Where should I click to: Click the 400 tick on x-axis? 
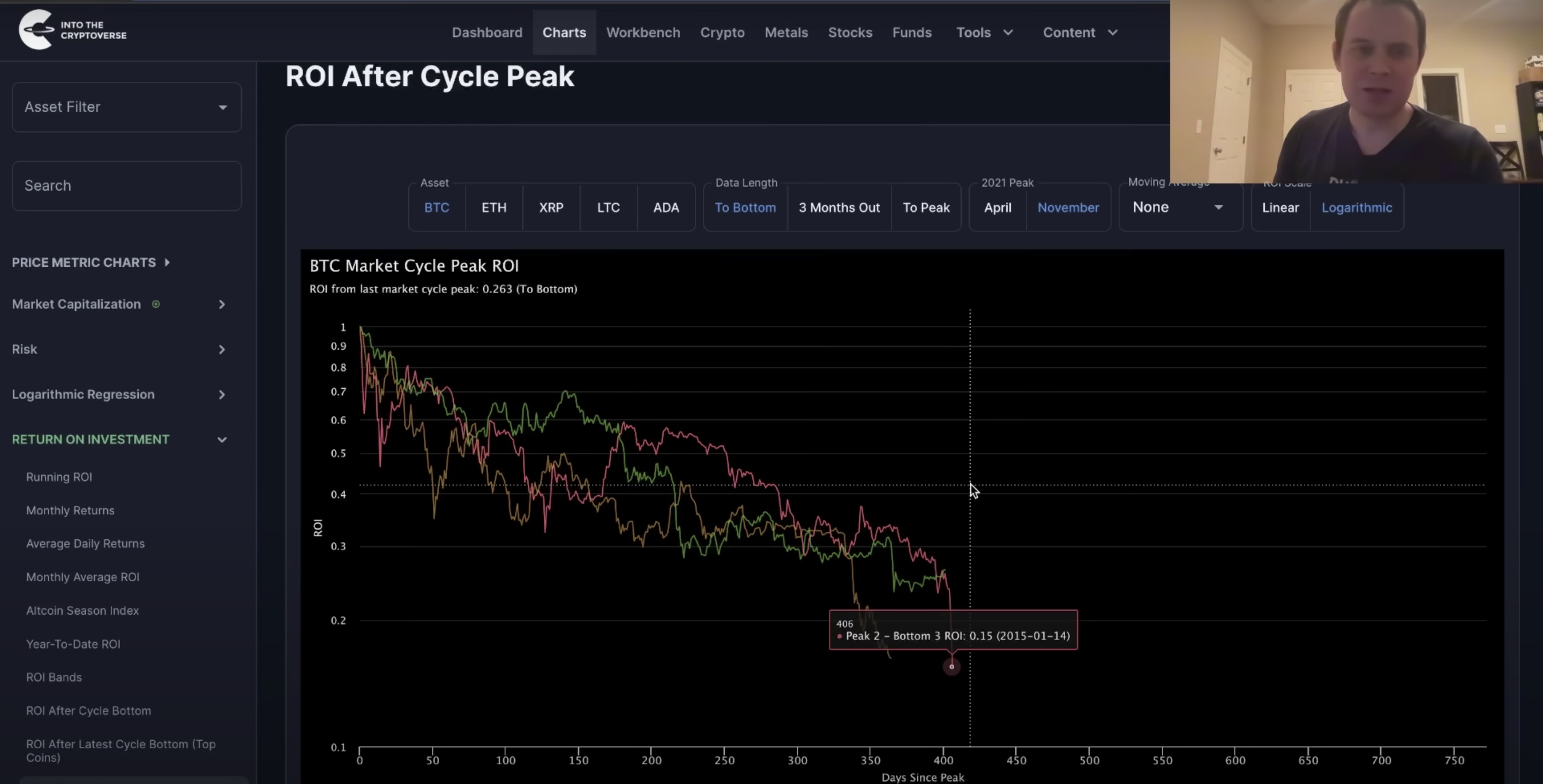(x=943, y=760)
